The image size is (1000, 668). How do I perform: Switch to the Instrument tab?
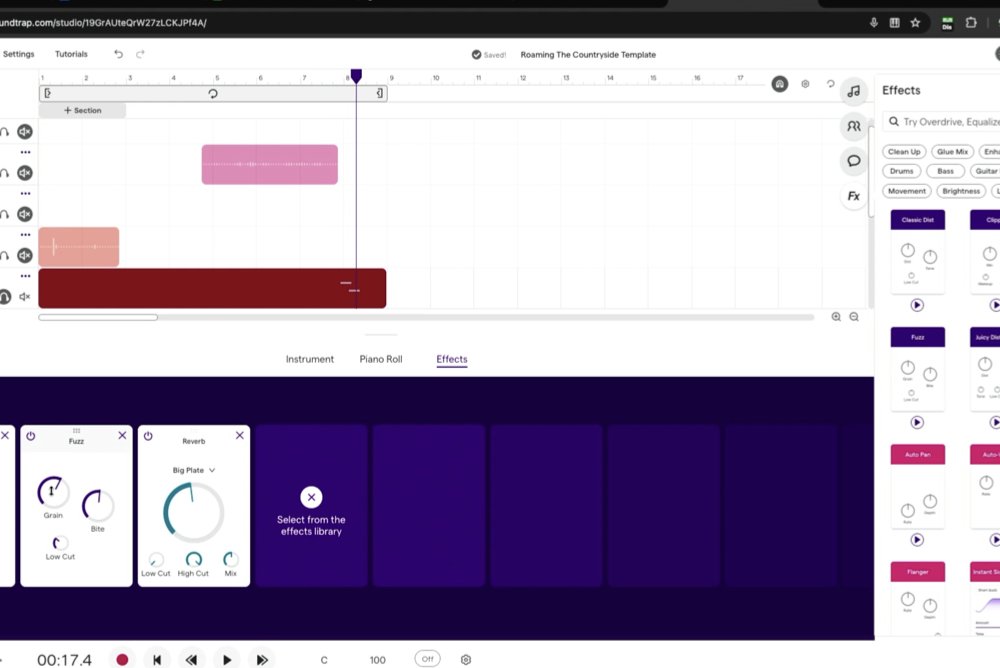[x=309, y=359]
